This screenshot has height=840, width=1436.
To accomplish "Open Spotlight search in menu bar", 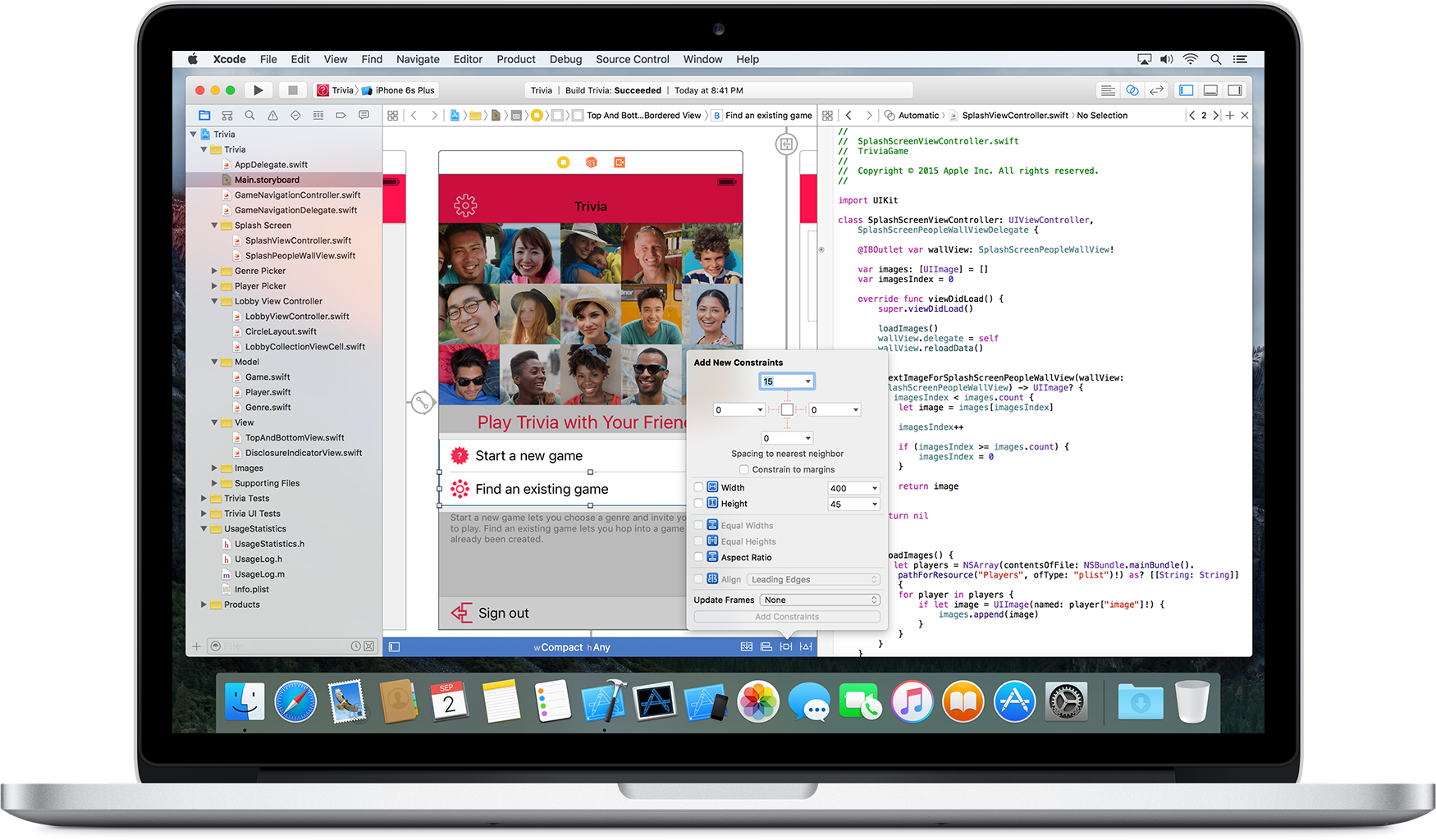I will tap(1216, 59).
